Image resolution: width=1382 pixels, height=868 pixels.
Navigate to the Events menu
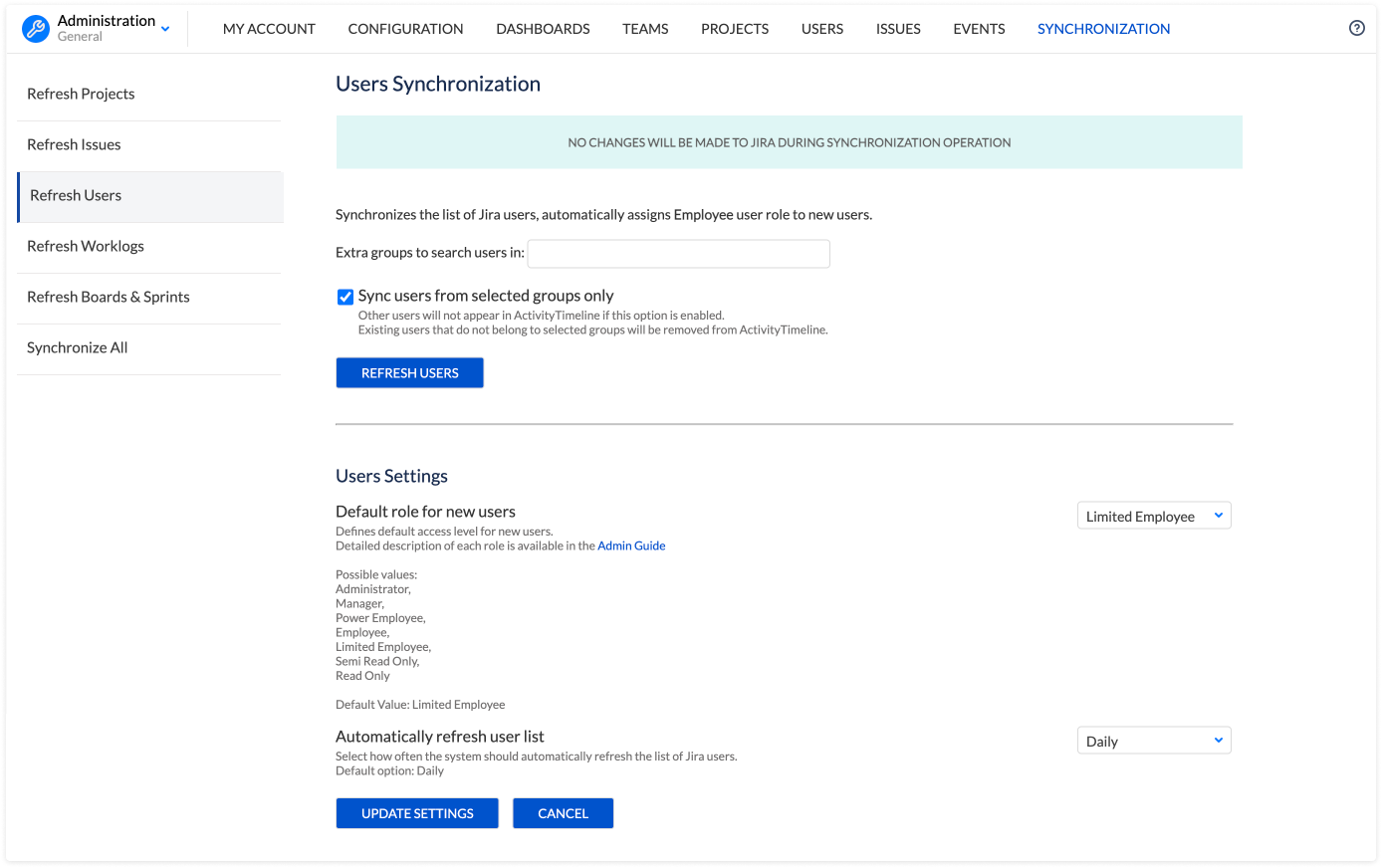click(979, 29)
